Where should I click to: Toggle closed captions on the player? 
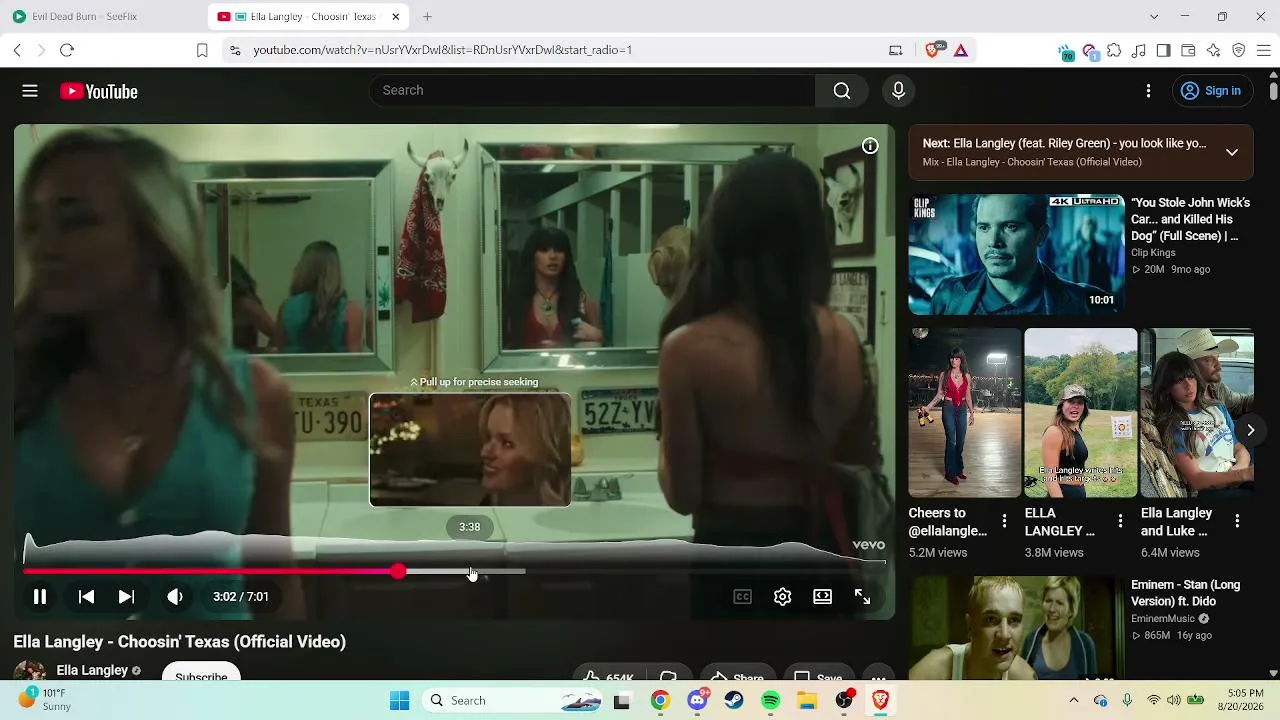[x=742, y=597]
